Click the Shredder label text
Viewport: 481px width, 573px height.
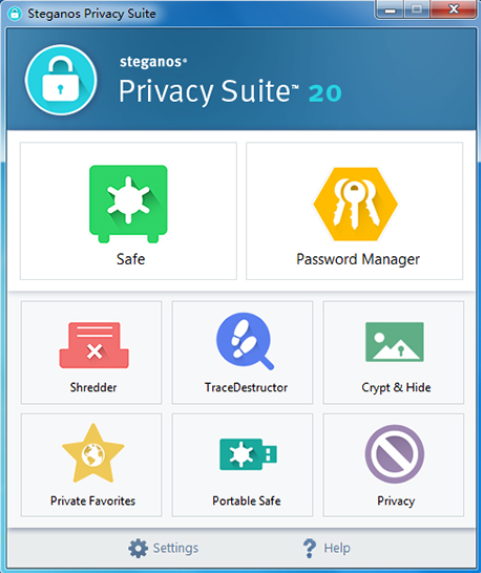point(93,387)
